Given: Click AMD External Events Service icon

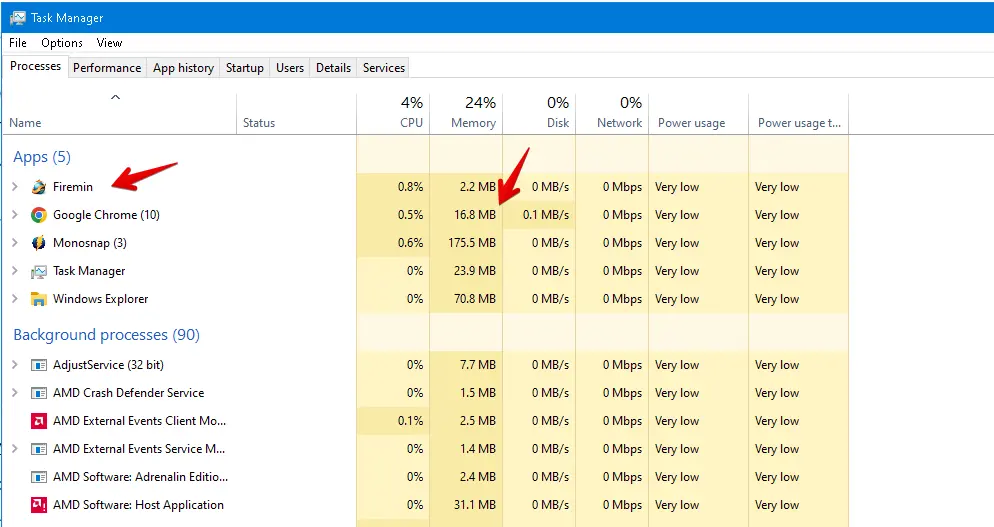Looking at the screenshot, I should click(39, 449).
